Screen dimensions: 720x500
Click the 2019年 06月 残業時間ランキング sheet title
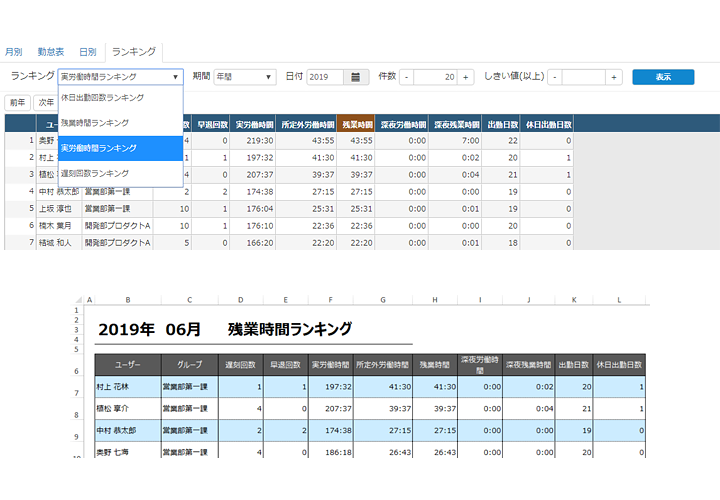(x=225, y=329)
